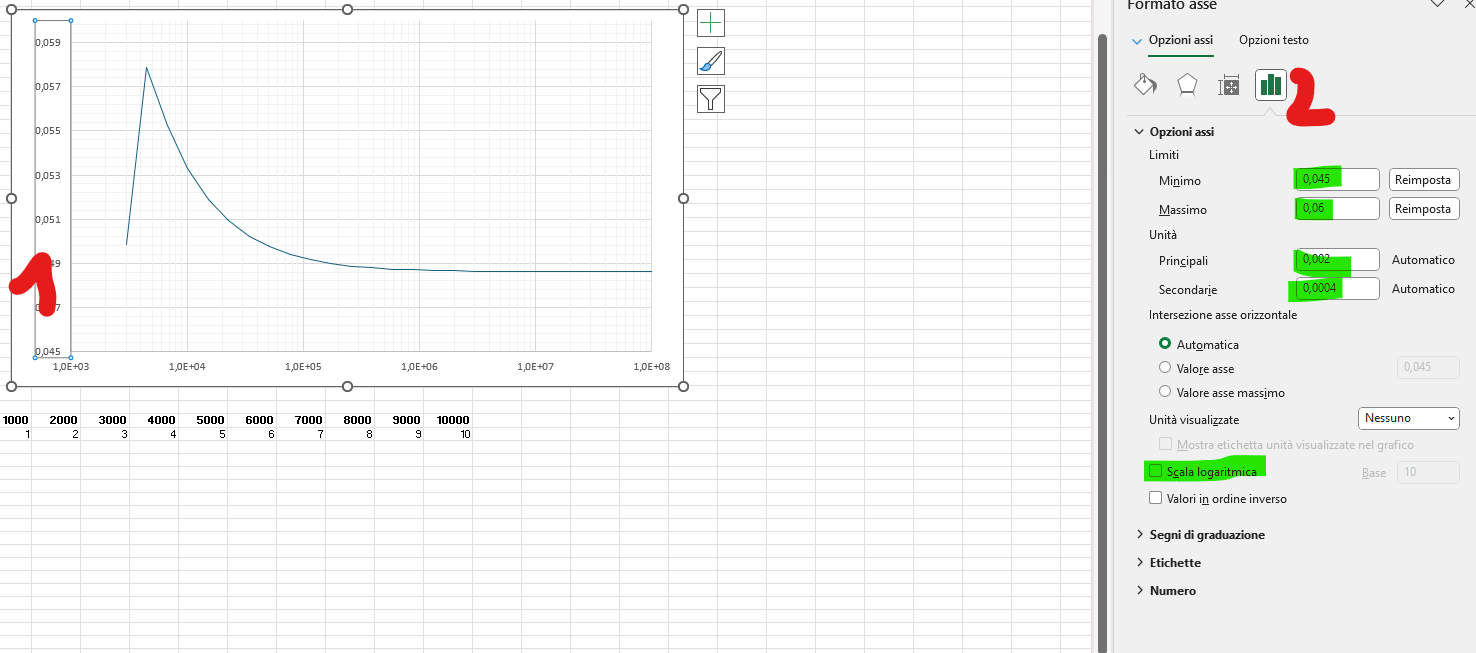The image size is (1476, 653).
Task: Click the Secondarie unit input field
Action: (1337, 288)
